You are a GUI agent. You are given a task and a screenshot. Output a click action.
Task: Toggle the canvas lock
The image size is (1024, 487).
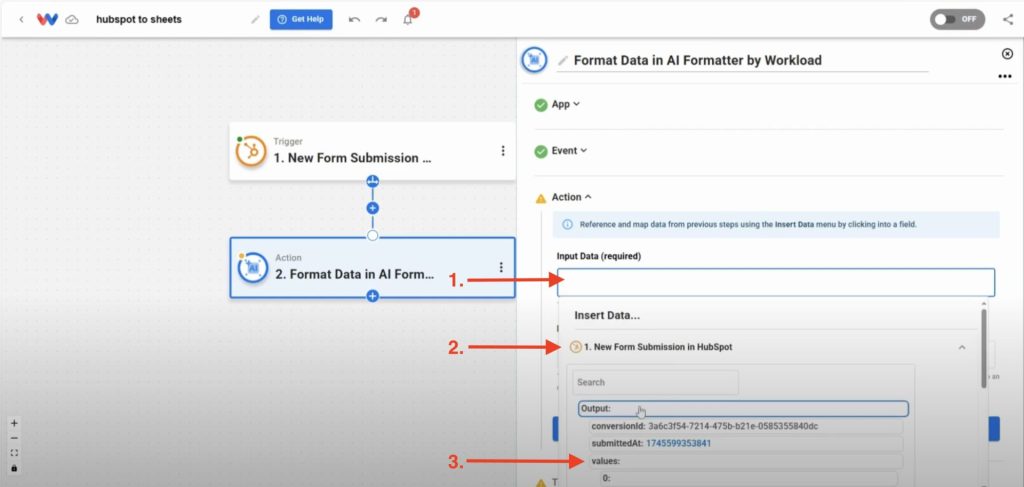click(14, 468)
